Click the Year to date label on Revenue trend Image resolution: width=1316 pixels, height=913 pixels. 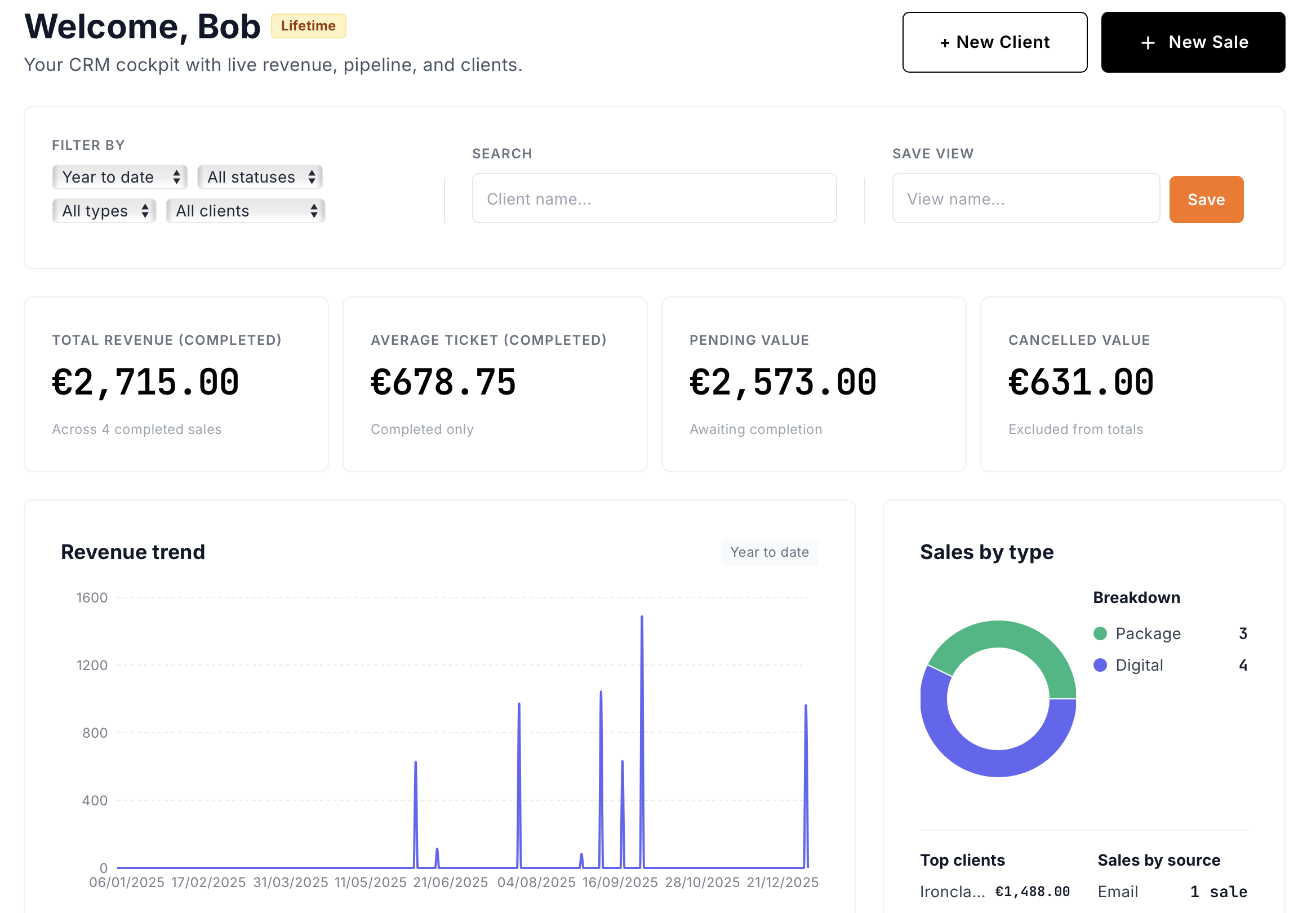point(770,552)
